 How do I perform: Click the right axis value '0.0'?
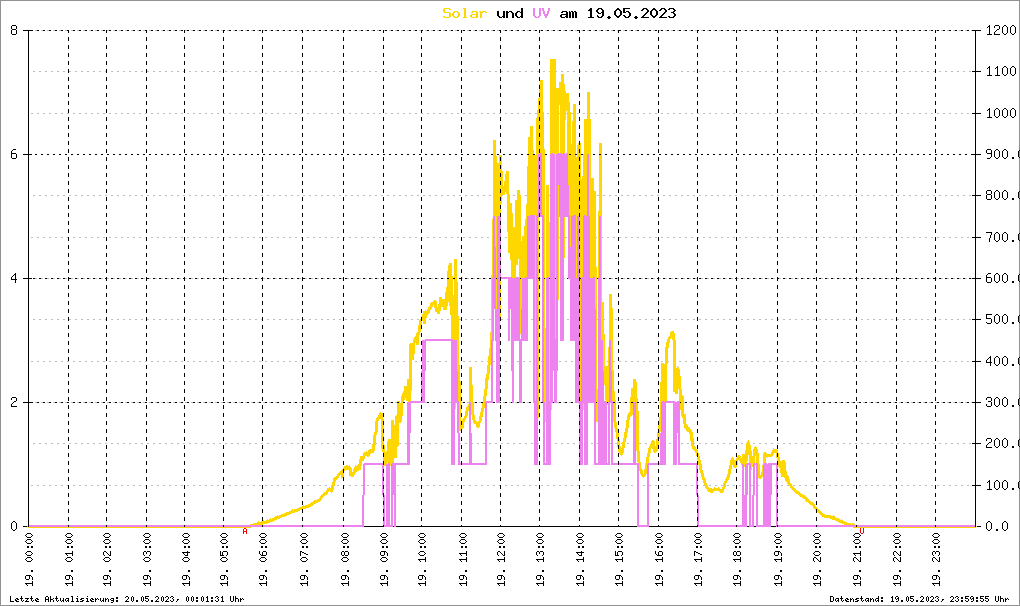[x=997, y=526]
